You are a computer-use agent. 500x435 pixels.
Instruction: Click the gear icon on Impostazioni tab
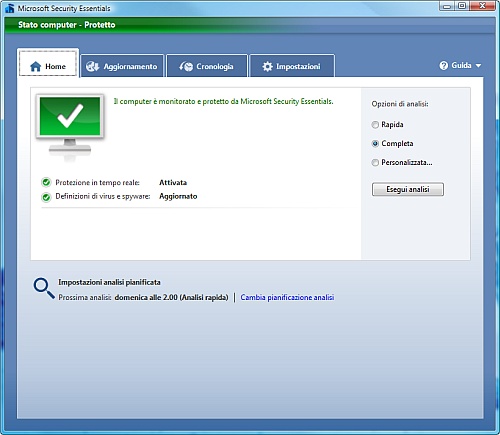tap(267, 66)
